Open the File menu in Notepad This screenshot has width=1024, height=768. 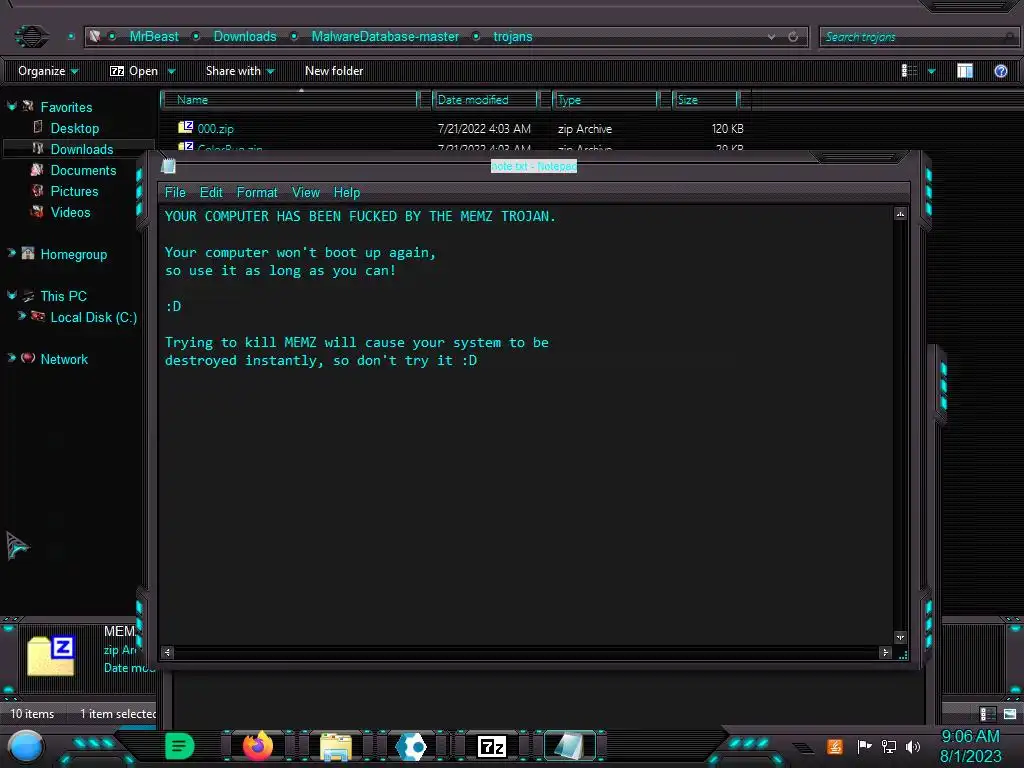click(174, 193)
